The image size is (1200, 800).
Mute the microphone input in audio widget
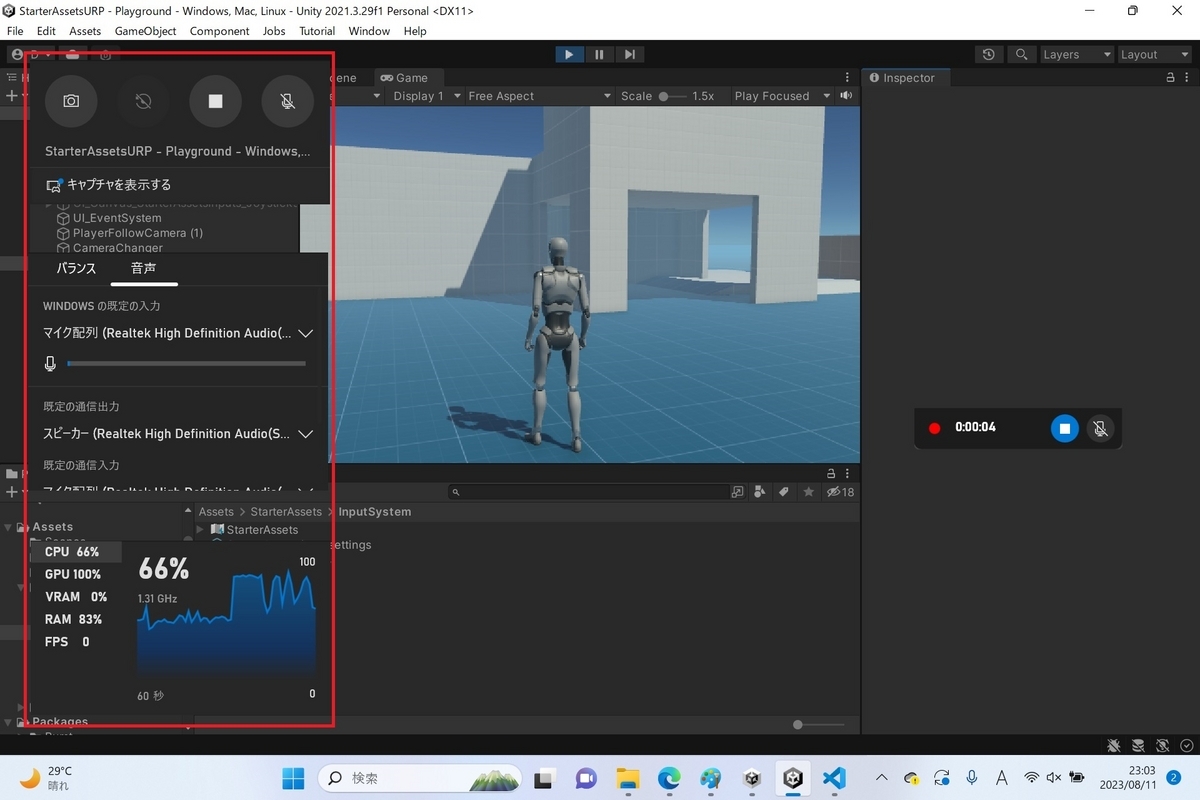click(50, 364)
